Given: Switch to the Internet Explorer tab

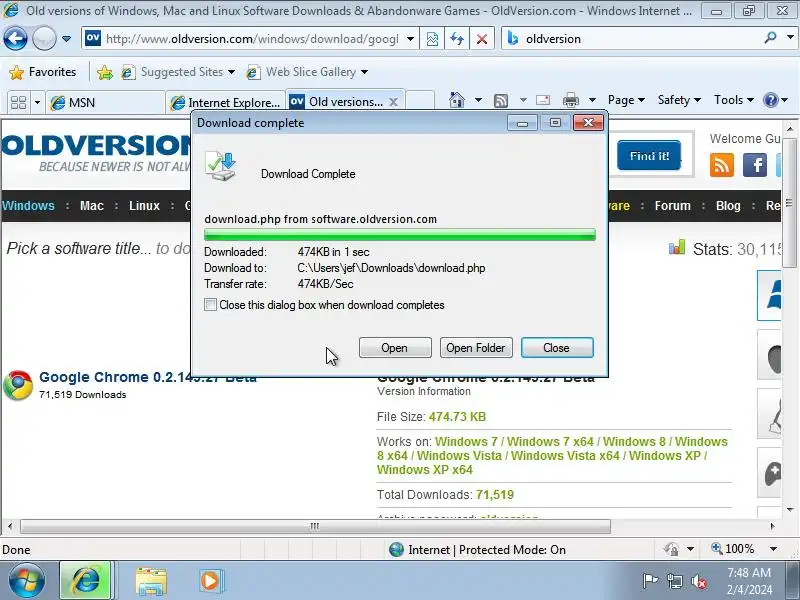Looking at the screenshot, I should (x=227, y=103).
